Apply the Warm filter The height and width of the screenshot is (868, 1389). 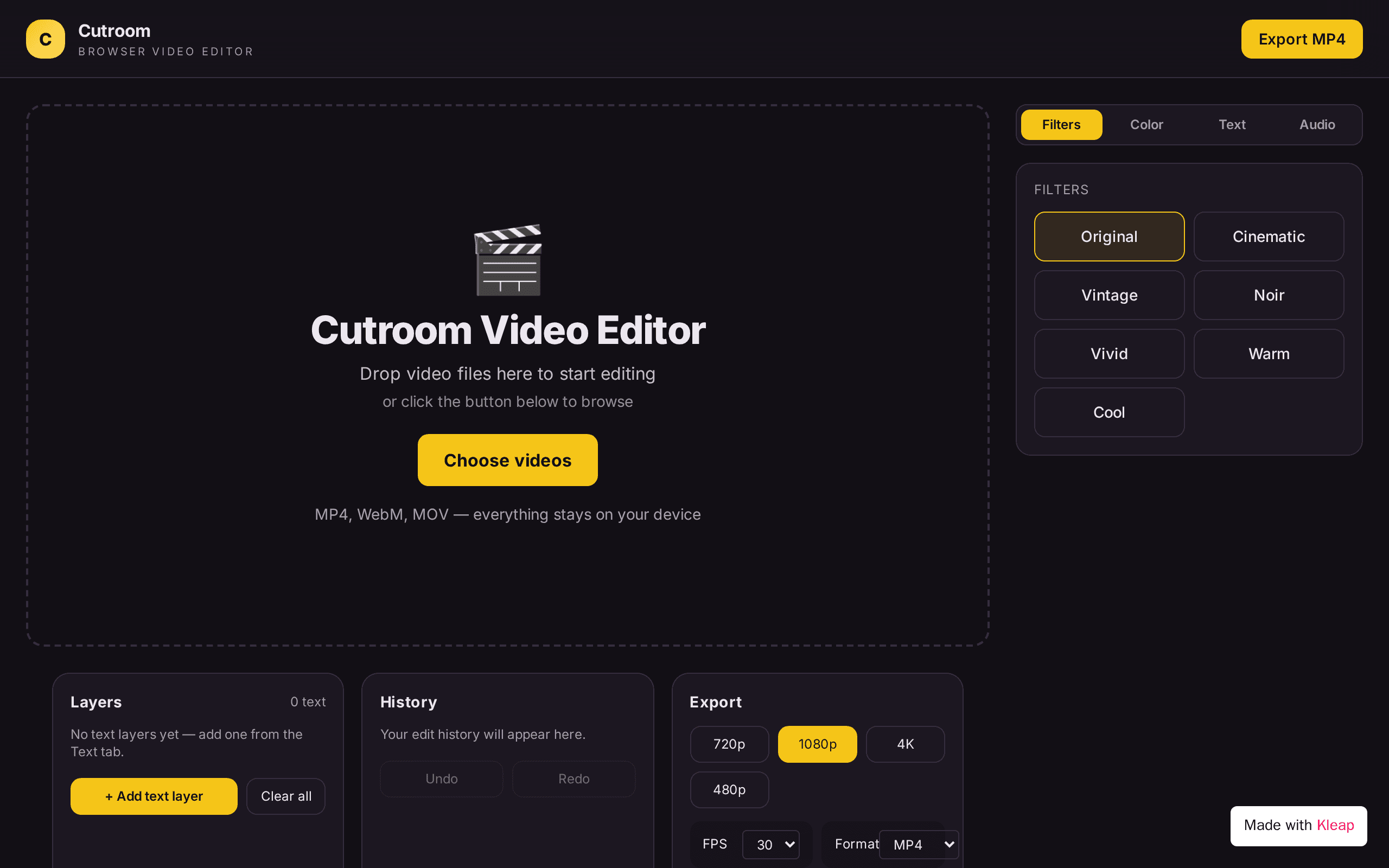click(1269, 354)
